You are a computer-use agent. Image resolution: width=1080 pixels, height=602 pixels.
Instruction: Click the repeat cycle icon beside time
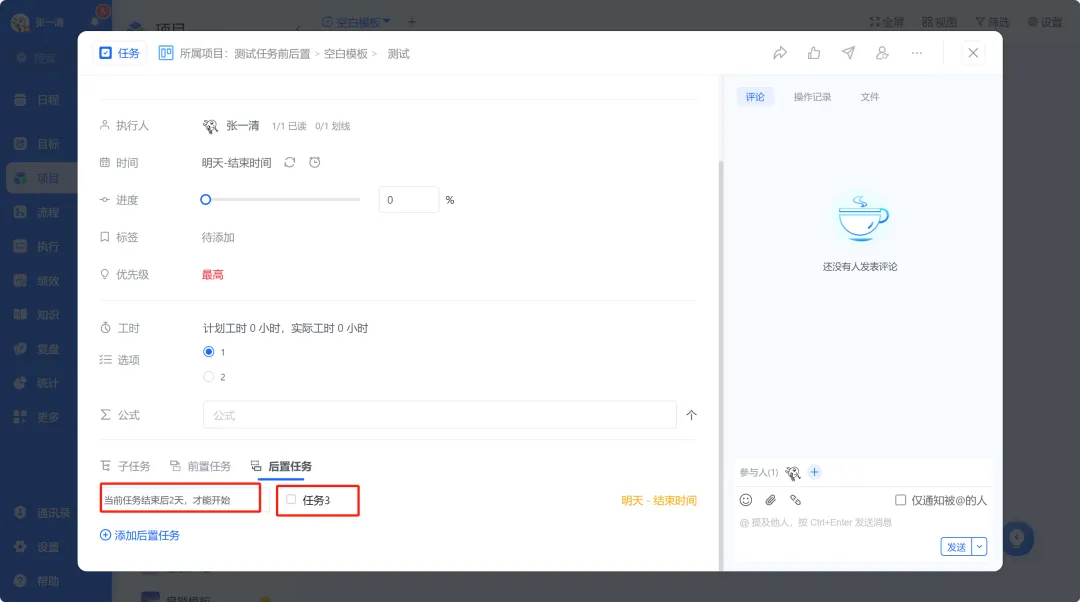(290, 163)
